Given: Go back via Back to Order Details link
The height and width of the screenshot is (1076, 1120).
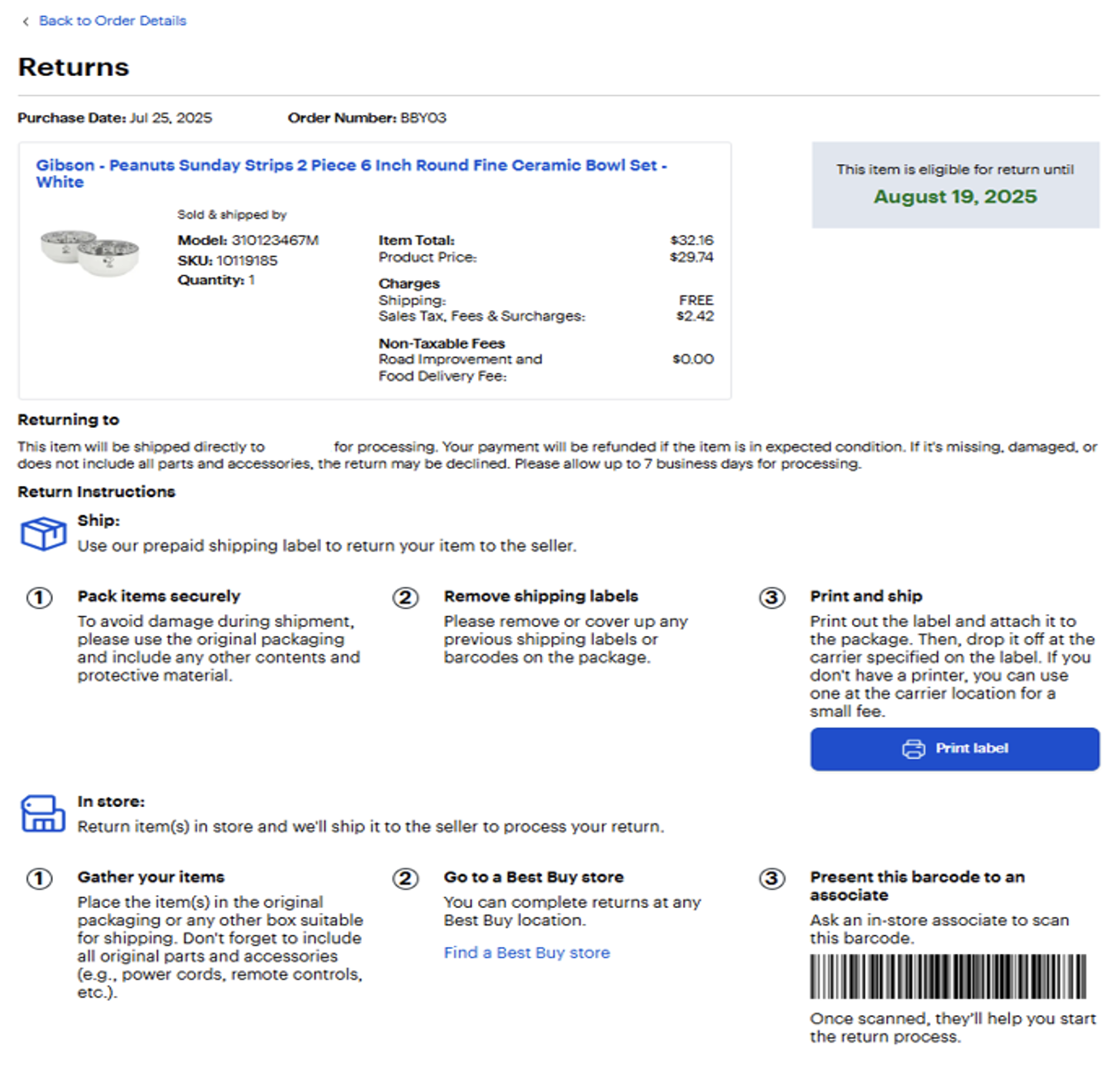Looking at the screenshot, I should 112,20.
